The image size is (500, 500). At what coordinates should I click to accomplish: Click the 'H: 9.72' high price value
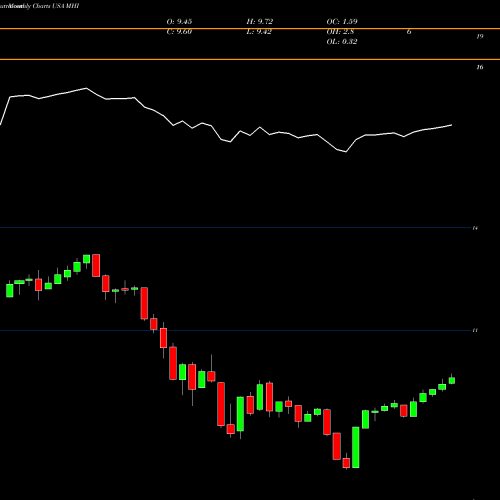click(x=260, y=22)
